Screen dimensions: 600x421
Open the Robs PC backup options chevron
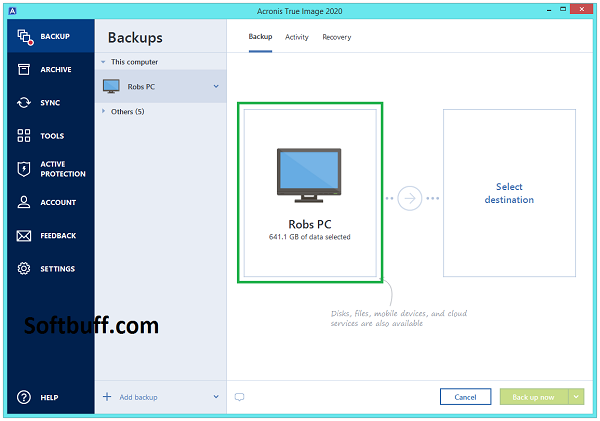pyautogui.click(x=216, y=86)
